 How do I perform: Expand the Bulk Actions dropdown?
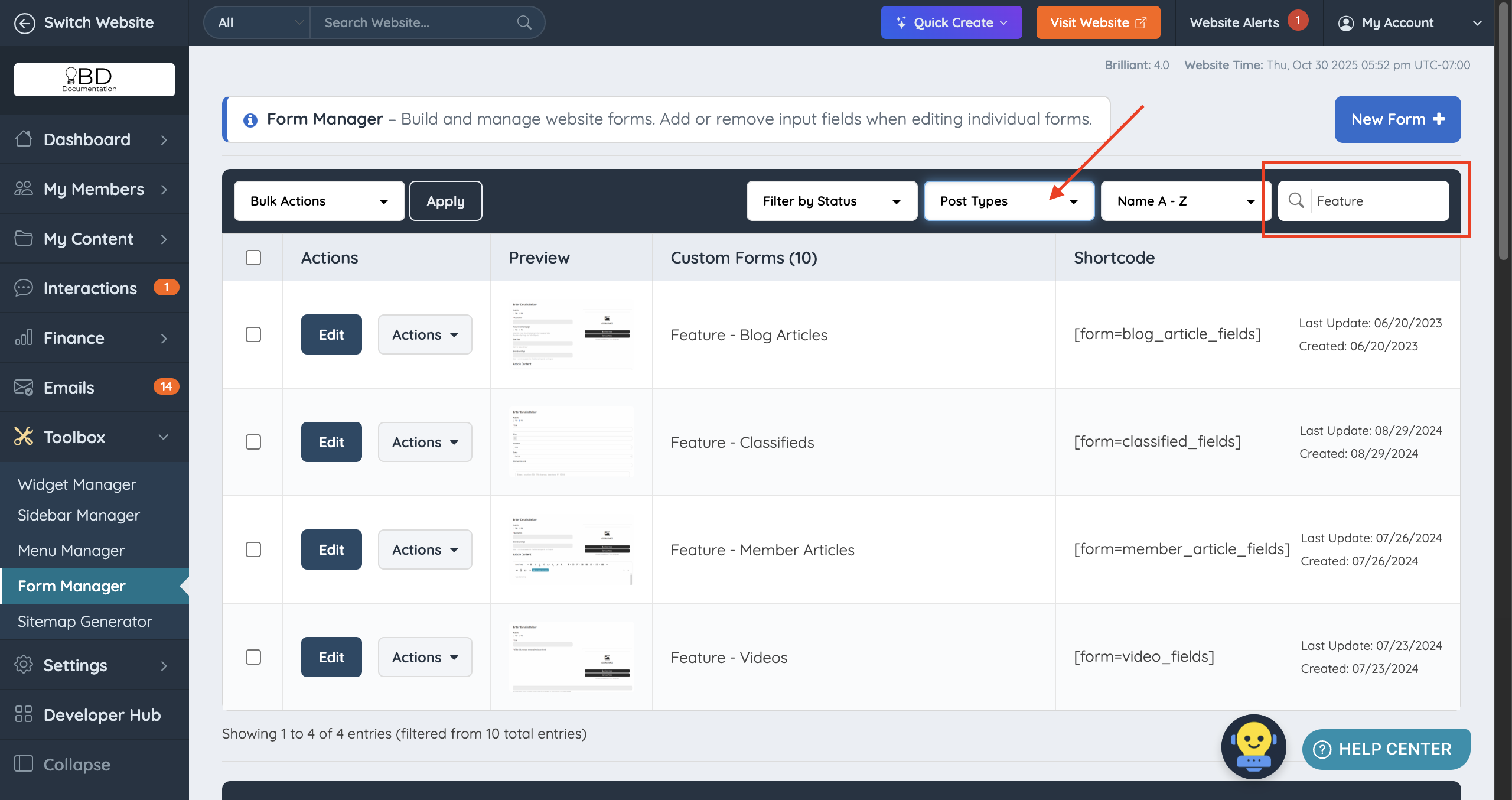point(319,201)
